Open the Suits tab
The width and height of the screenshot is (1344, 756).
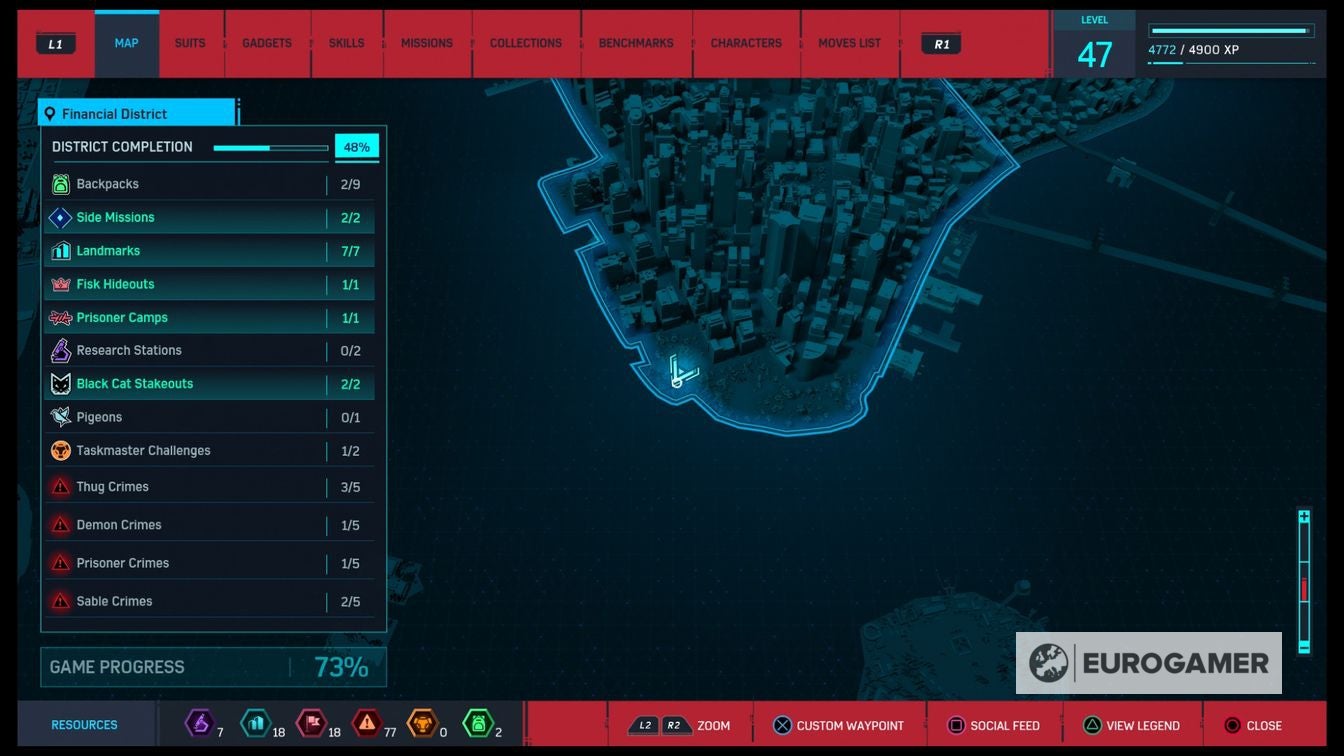tap(190, 44)
